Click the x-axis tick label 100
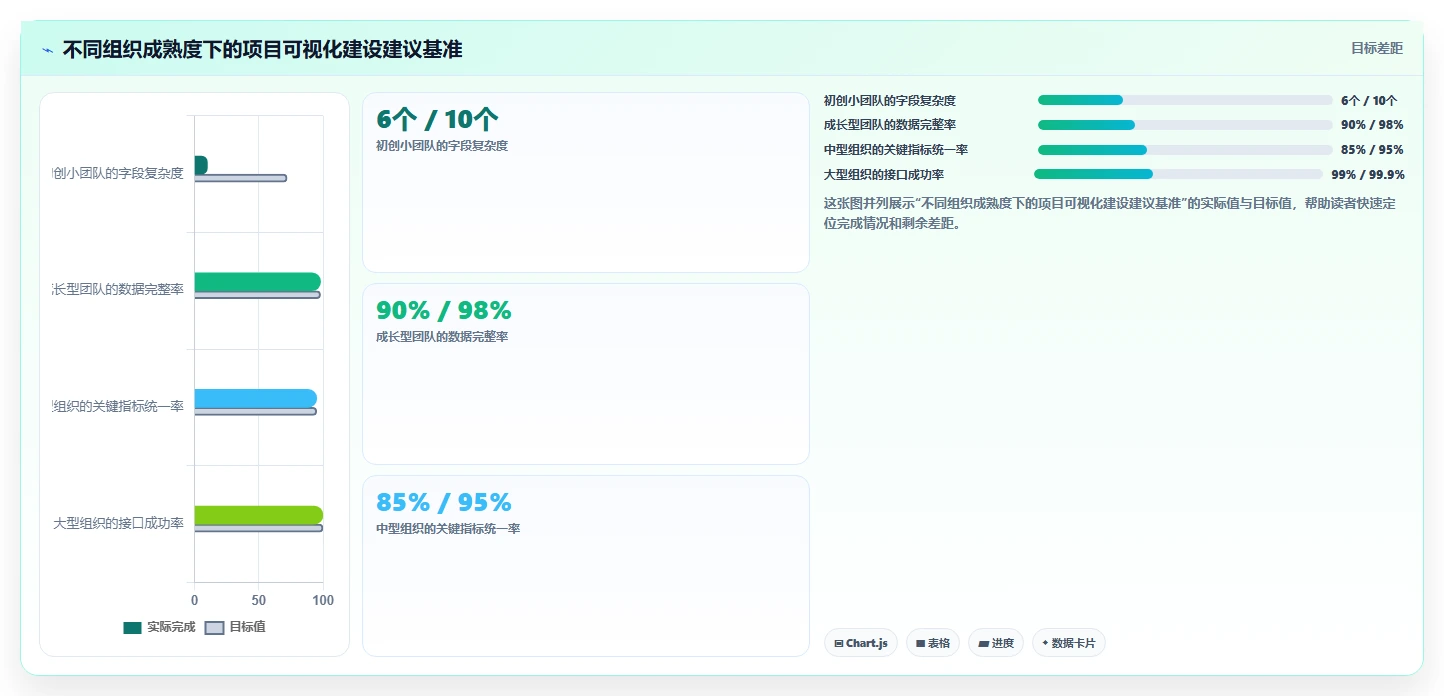 coord(322,600)
